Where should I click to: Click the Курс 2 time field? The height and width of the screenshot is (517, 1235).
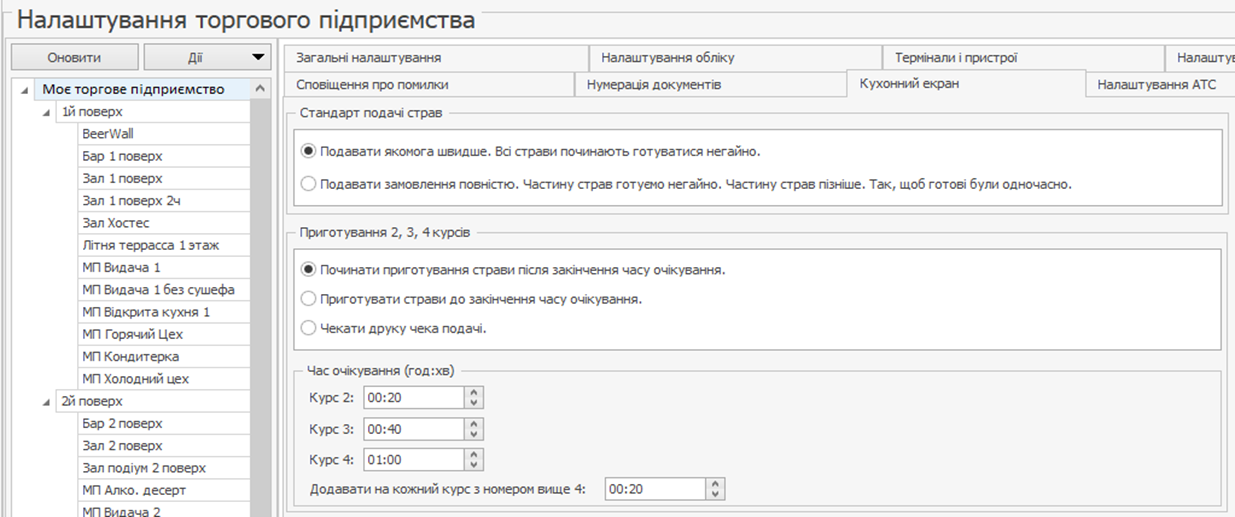412,398
